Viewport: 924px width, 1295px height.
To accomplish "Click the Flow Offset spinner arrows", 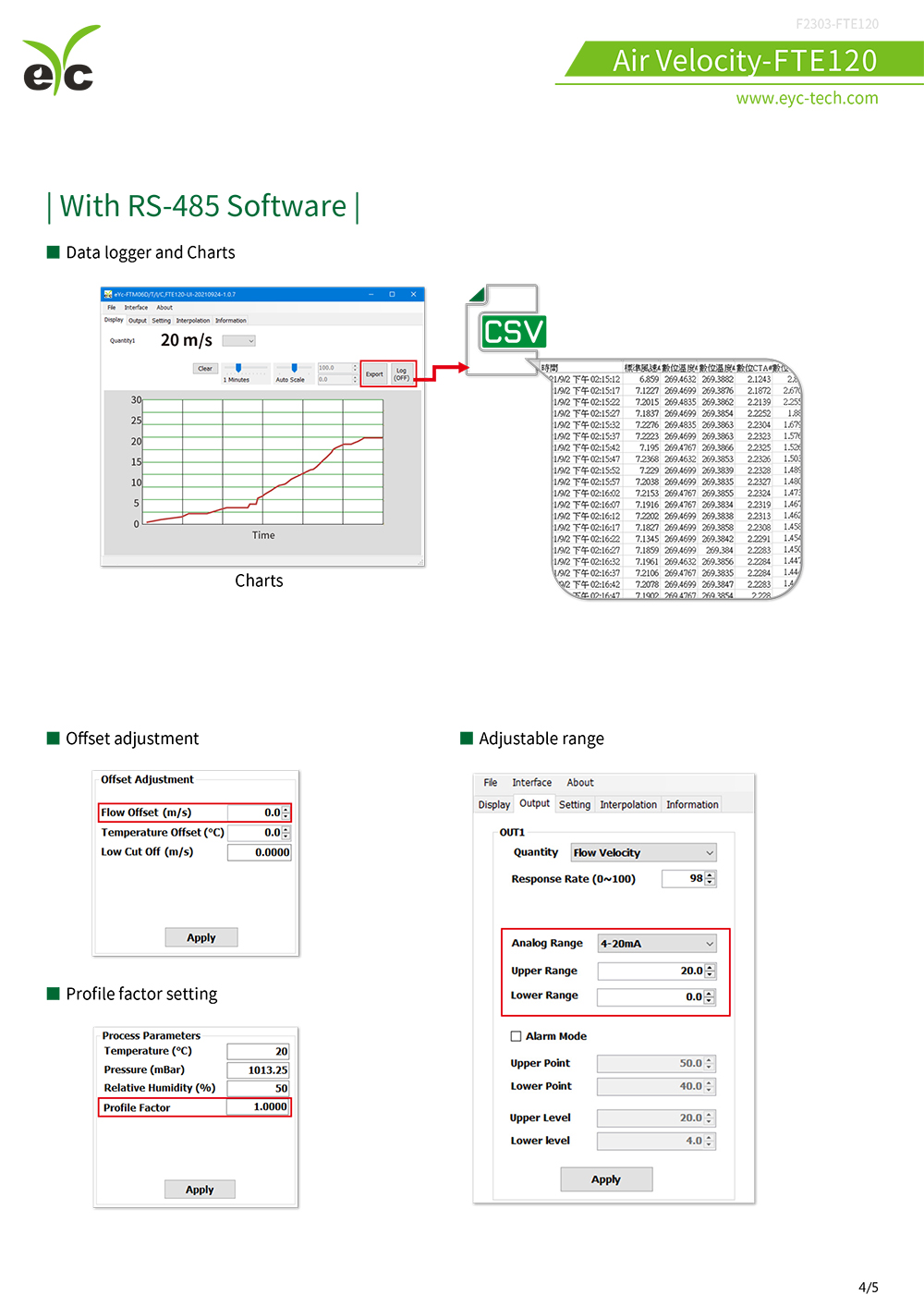I will [286, 812].
